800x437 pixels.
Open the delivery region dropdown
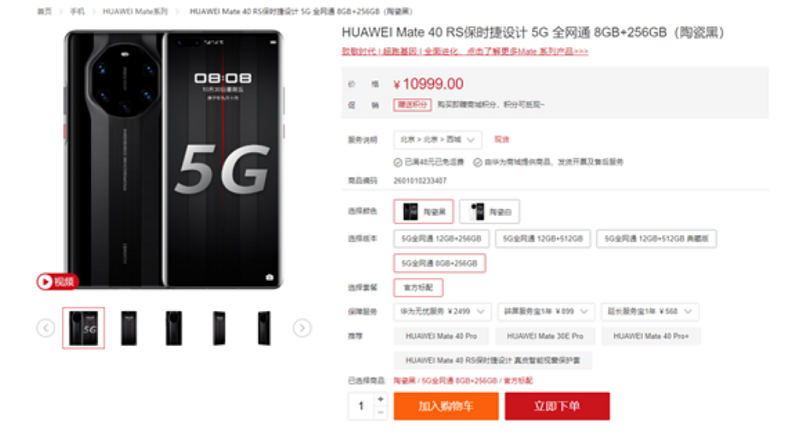[437, 140]
